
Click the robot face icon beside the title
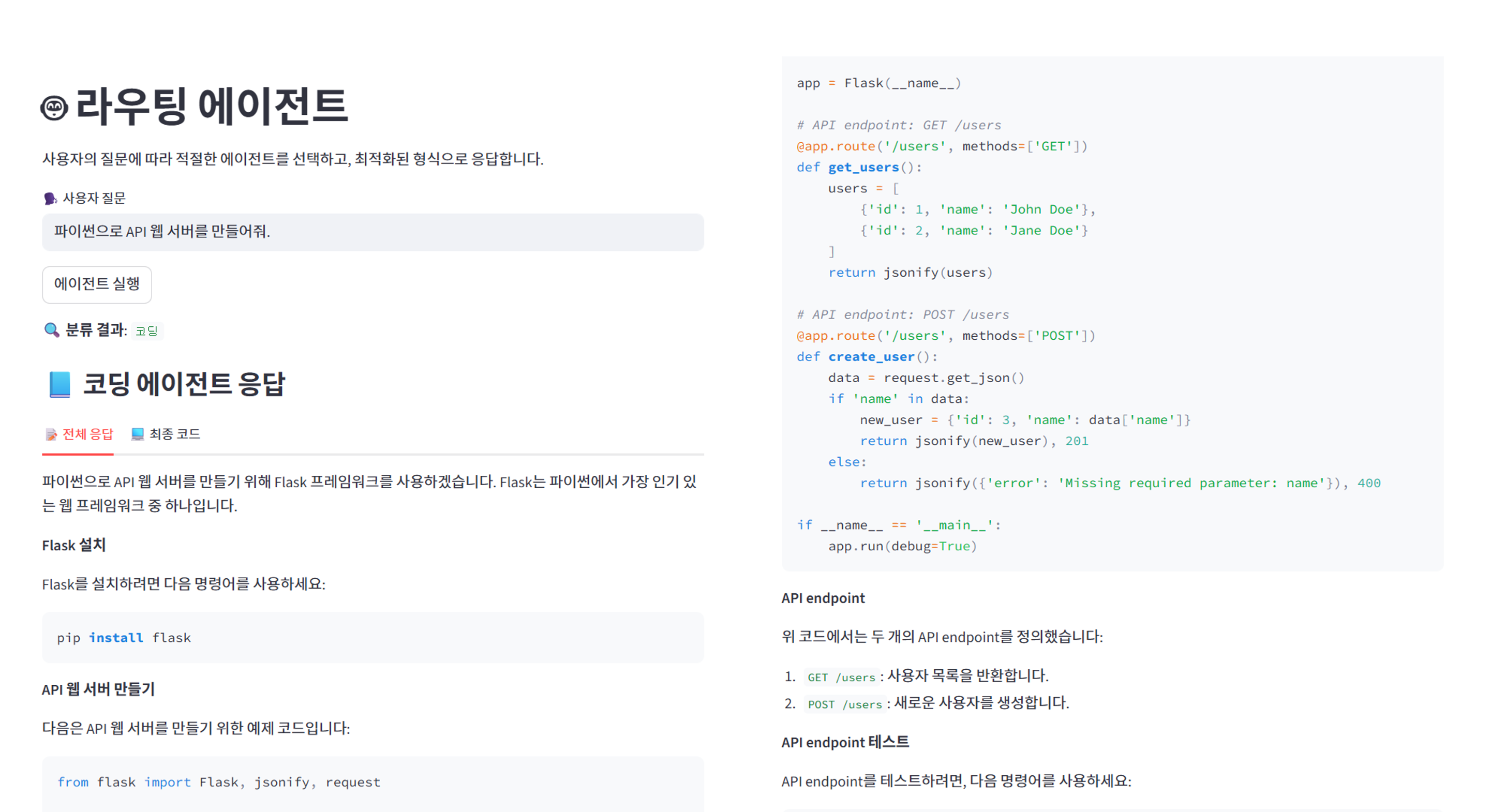click(x=54, y=108)
